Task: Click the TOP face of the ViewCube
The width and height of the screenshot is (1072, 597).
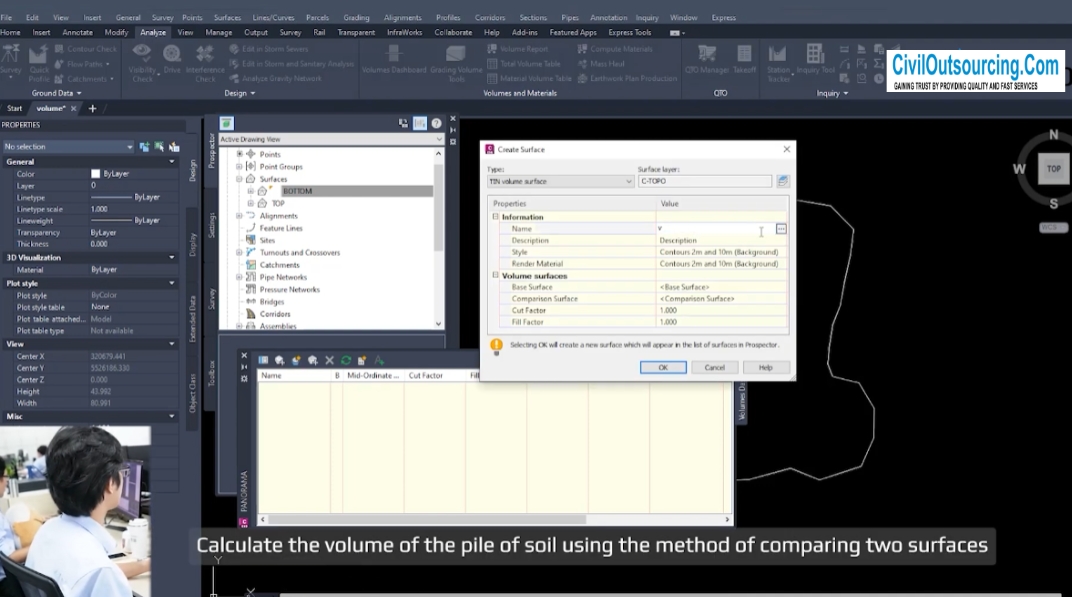Action: 1054,169
